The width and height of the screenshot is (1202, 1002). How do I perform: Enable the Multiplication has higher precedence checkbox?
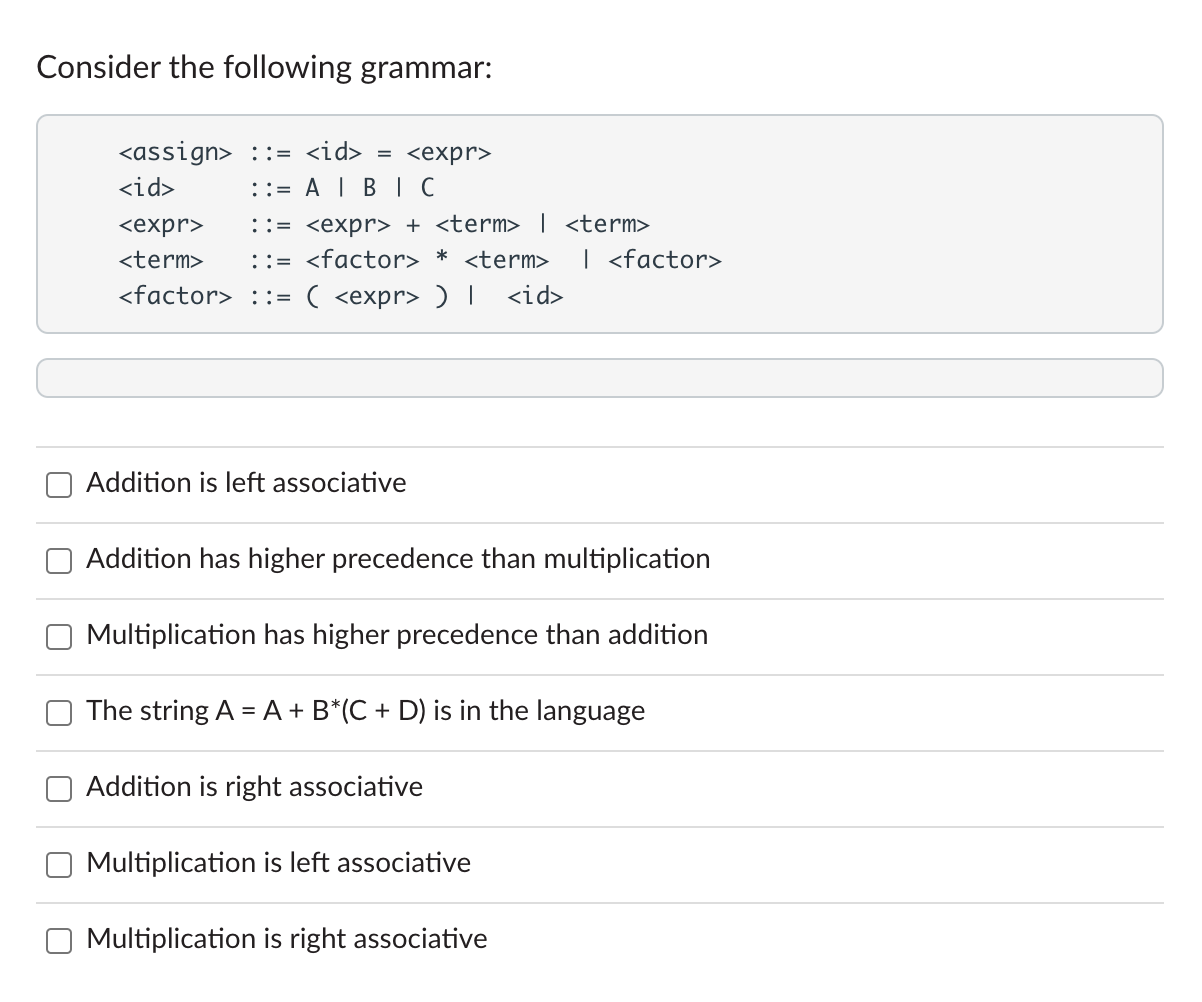[x=58, y=636]
